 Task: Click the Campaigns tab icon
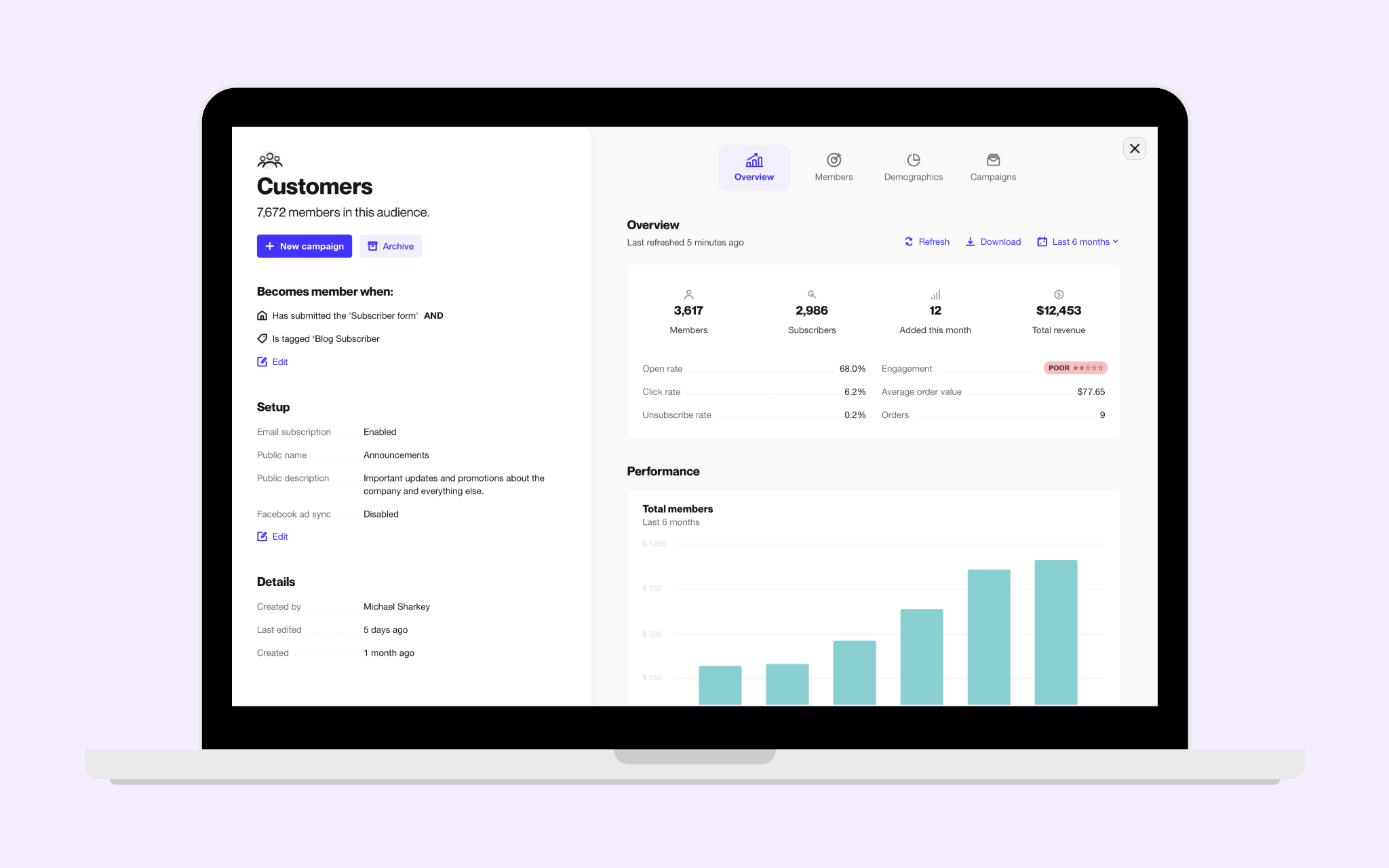(993, 159)
